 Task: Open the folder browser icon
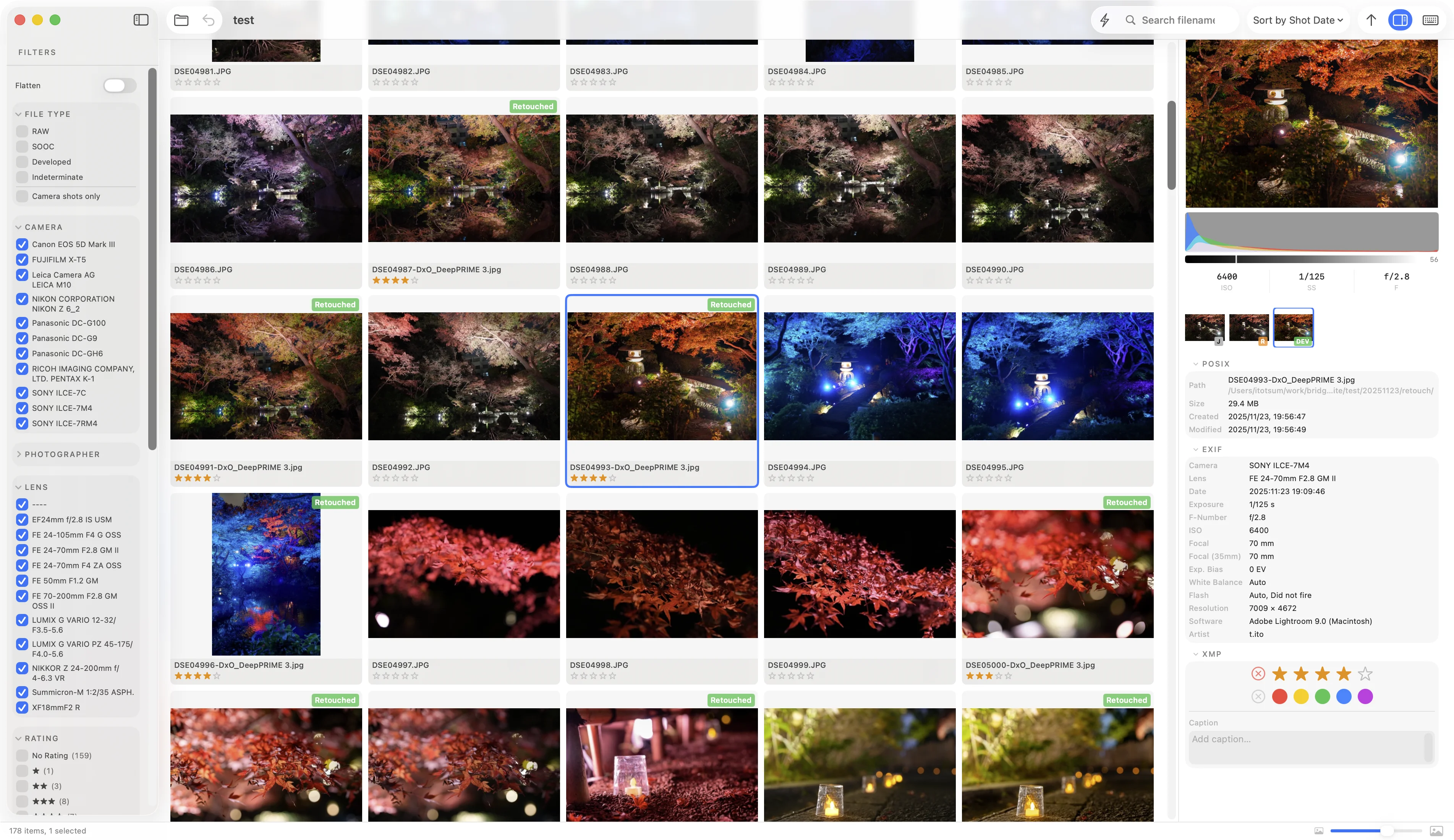coord(181,20)
